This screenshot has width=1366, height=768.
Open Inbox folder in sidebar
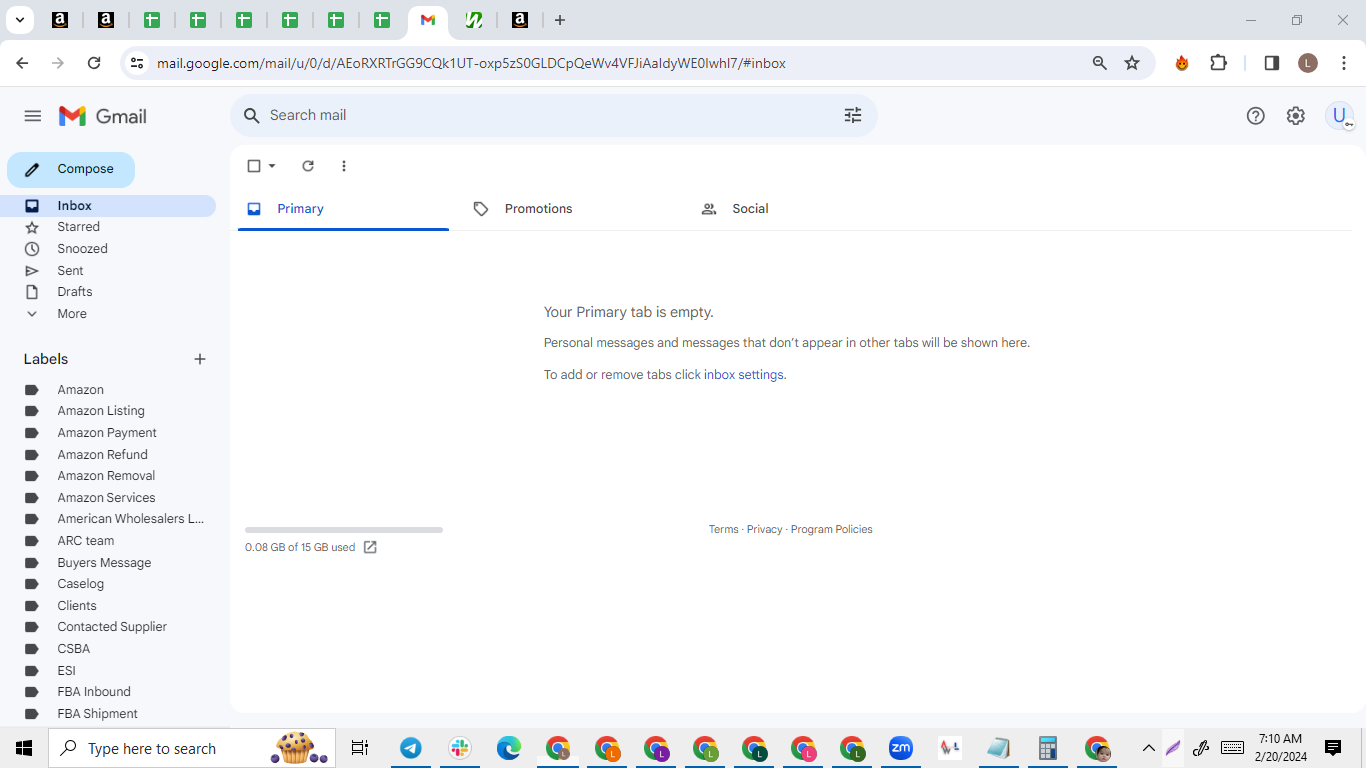tap(108, 206)
